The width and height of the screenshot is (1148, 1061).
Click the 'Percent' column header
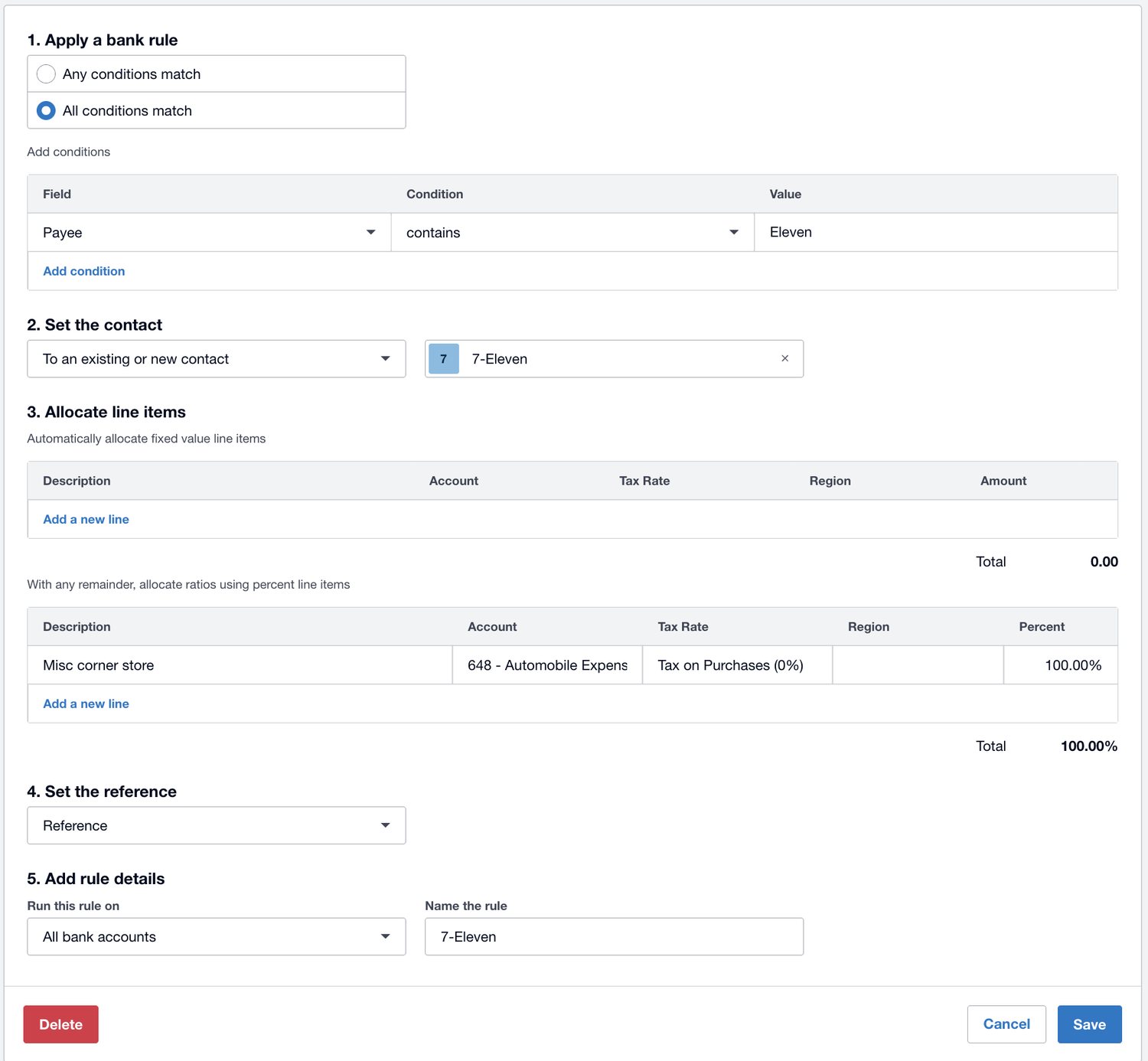1042,627
